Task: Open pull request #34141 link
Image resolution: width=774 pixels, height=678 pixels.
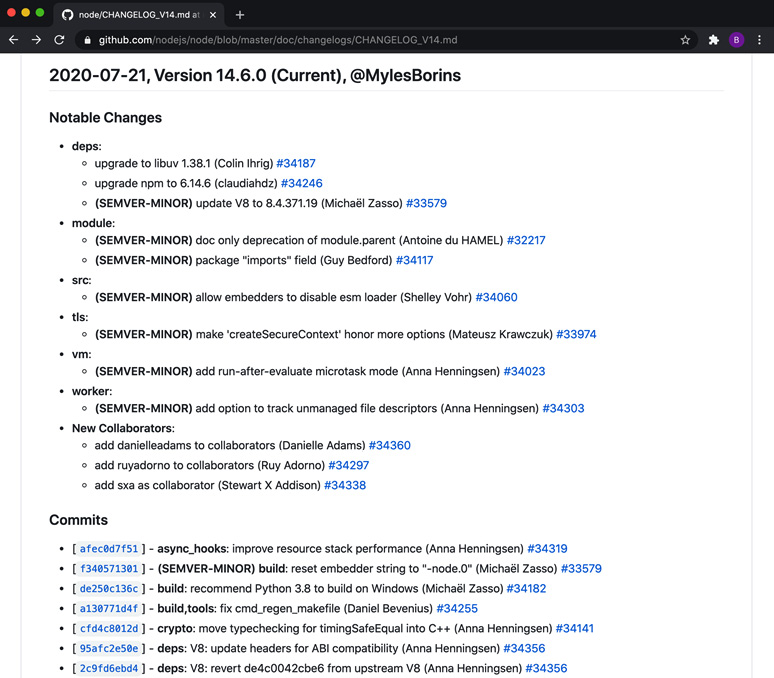Action: click(x=575, y=628)
